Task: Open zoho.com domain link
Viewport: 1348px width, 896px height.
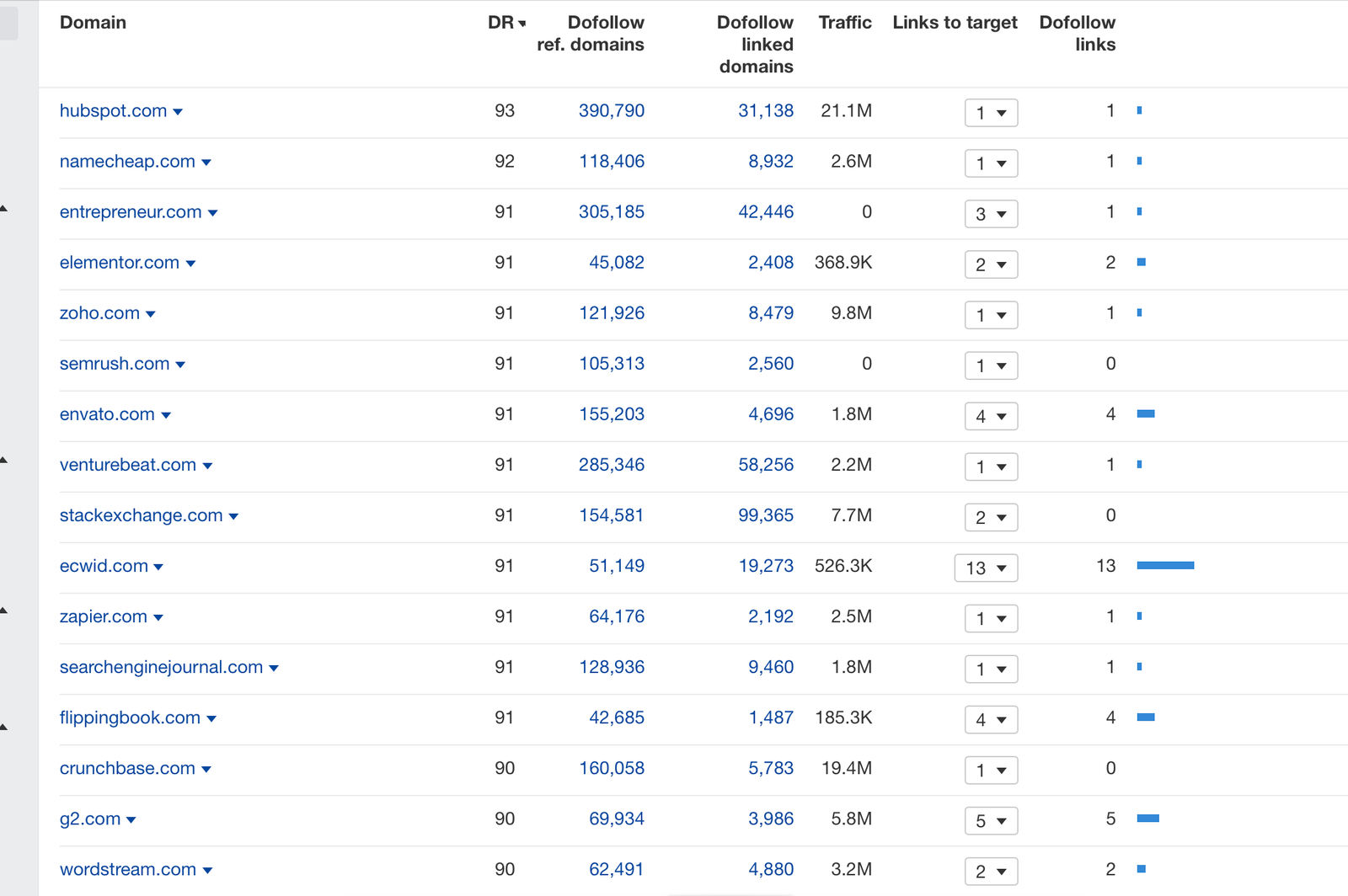Action: (99, 313)
